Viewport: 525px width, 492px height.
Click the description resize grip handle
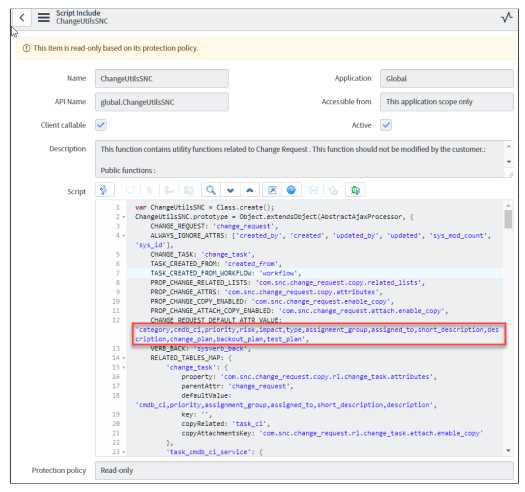click(510, 173)
